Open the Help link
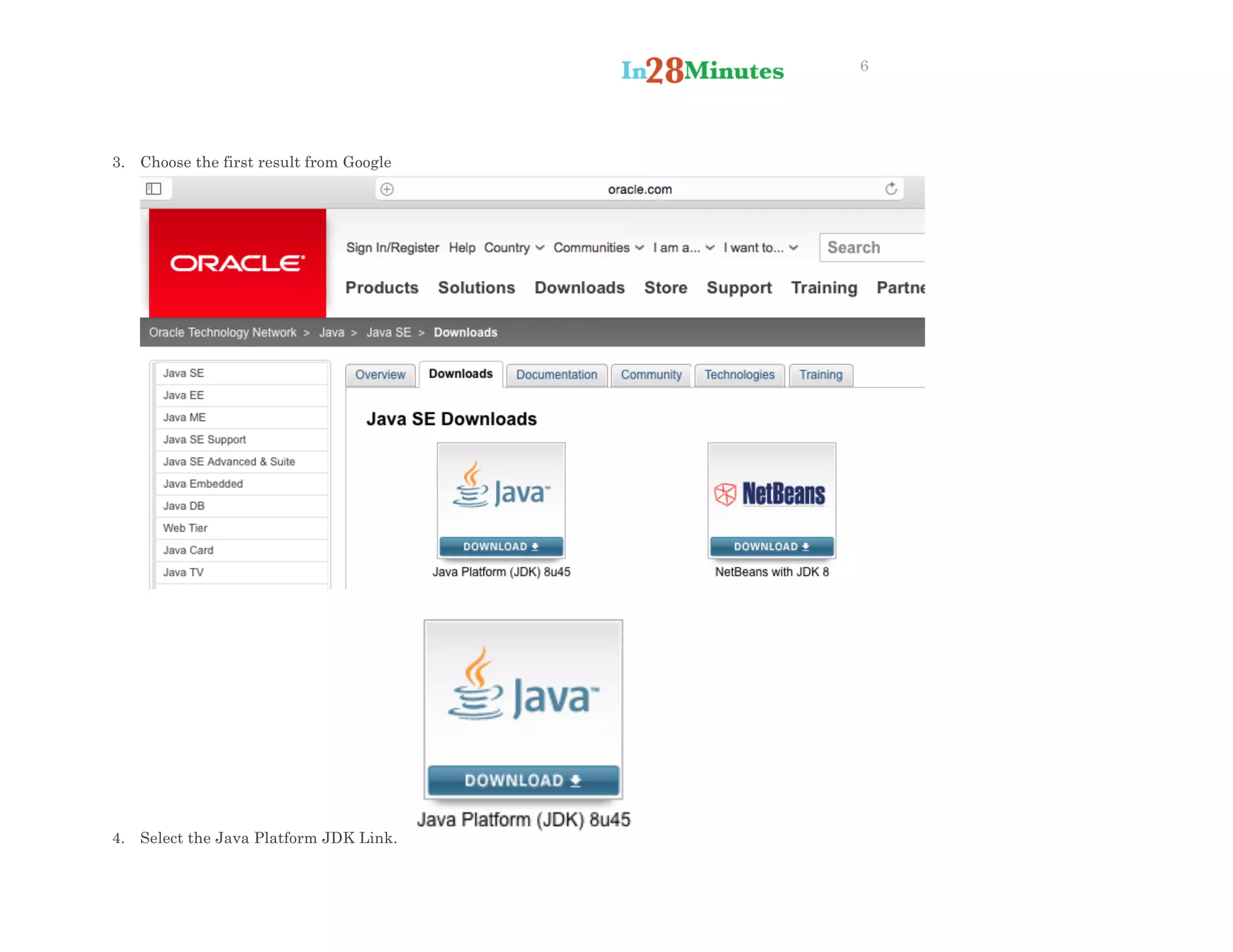1233x952 pixels. coord(462,248)
